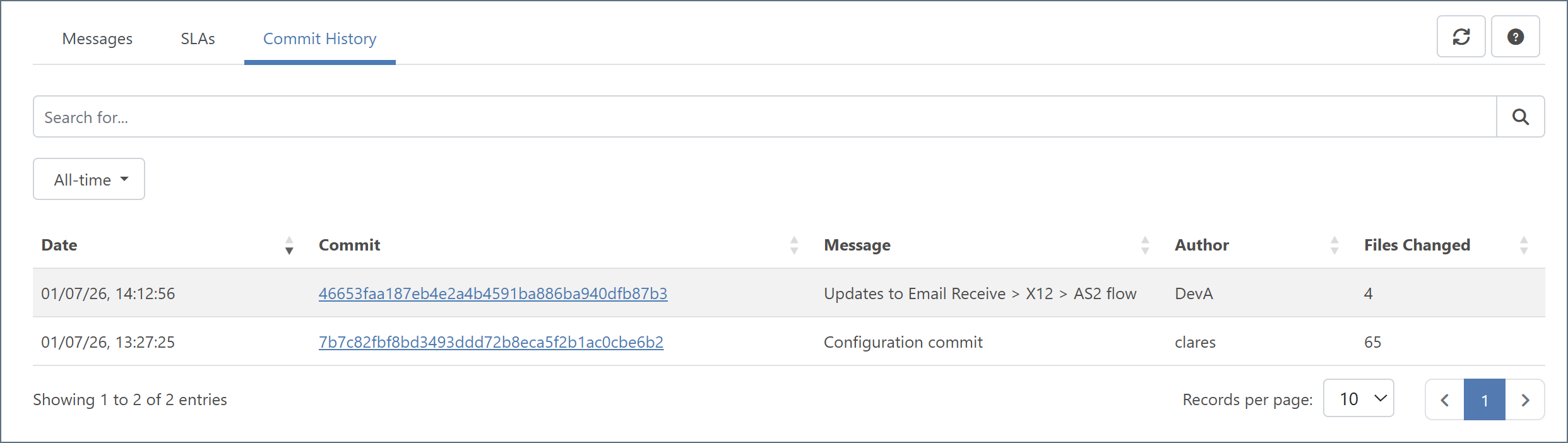The width and height of the screenshot is (1568, 443).
Task: Switch to the SLAs tab
Action: [x=198, y=39]
